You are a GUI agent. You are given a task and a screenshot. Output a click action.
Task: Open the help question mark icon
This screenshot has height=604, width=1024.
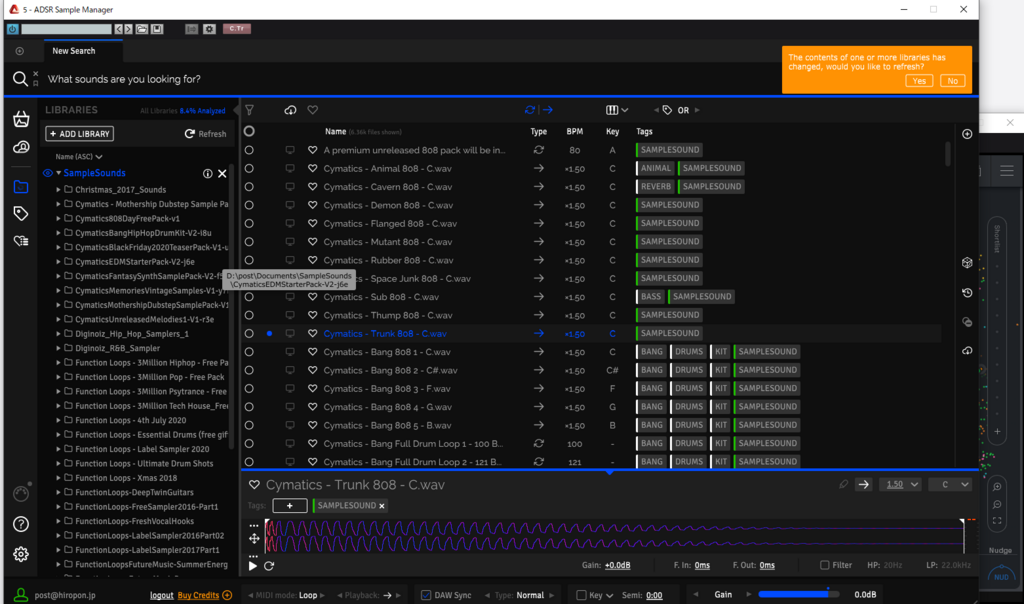point(21,524)
